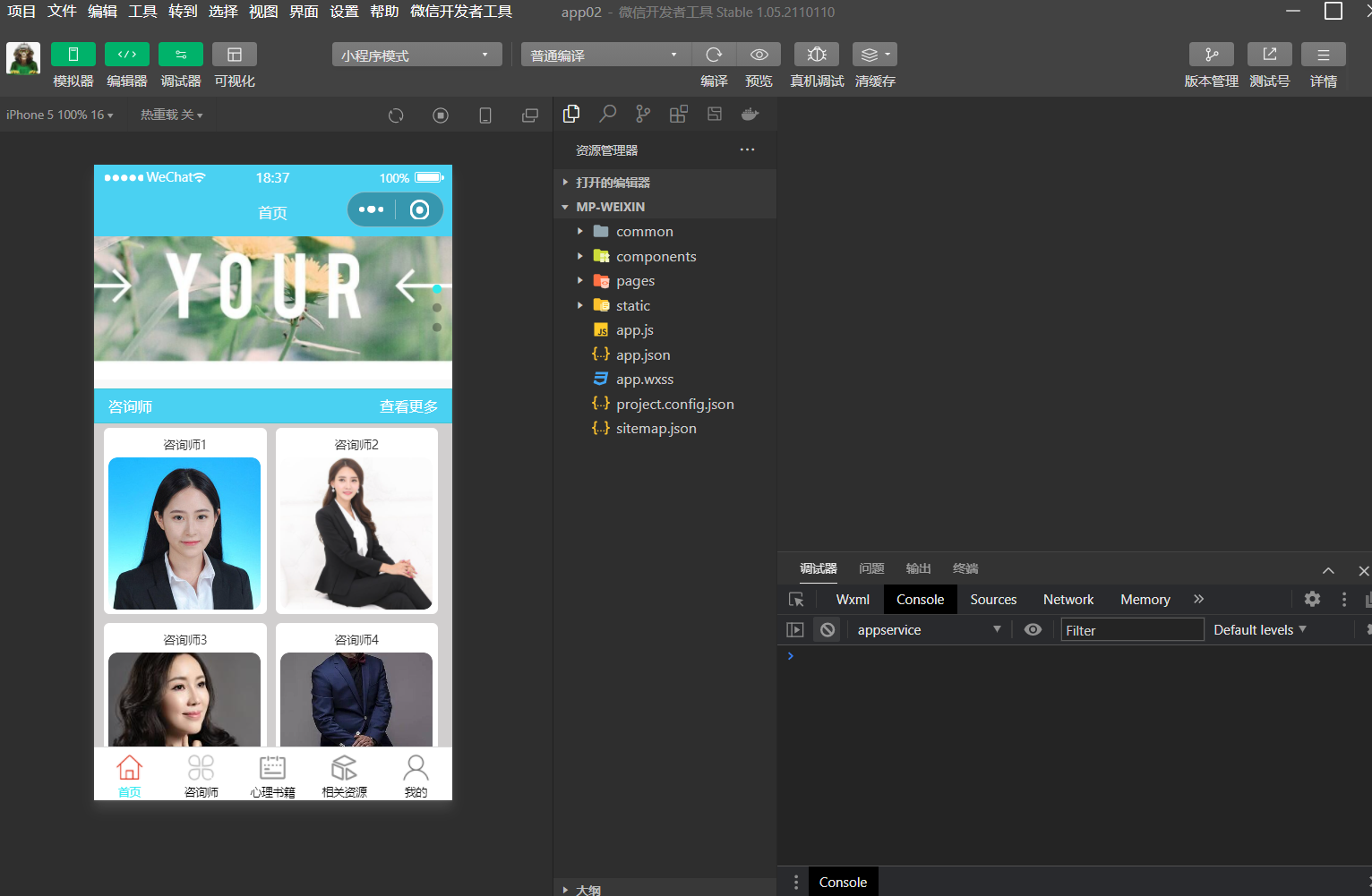Toggle the simulator panel button
Viewport: 1372px width, 896px height.
pos(73,55)
